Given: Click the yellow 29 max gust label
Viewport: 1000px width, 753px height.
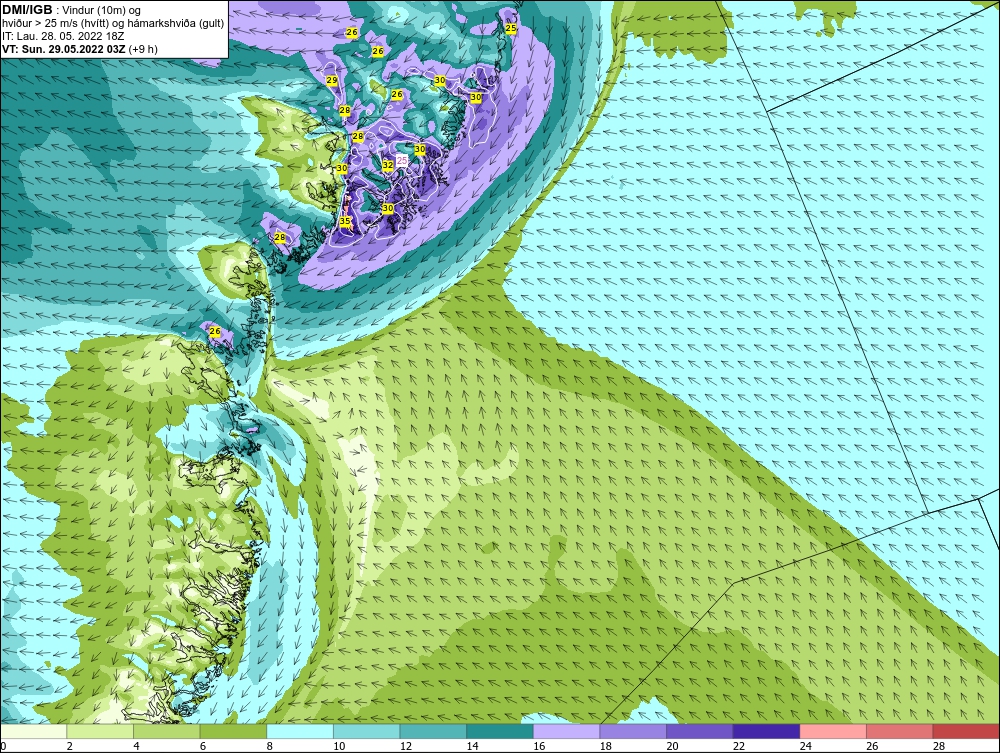Looking at the screenshot, I should pos(332,80).
